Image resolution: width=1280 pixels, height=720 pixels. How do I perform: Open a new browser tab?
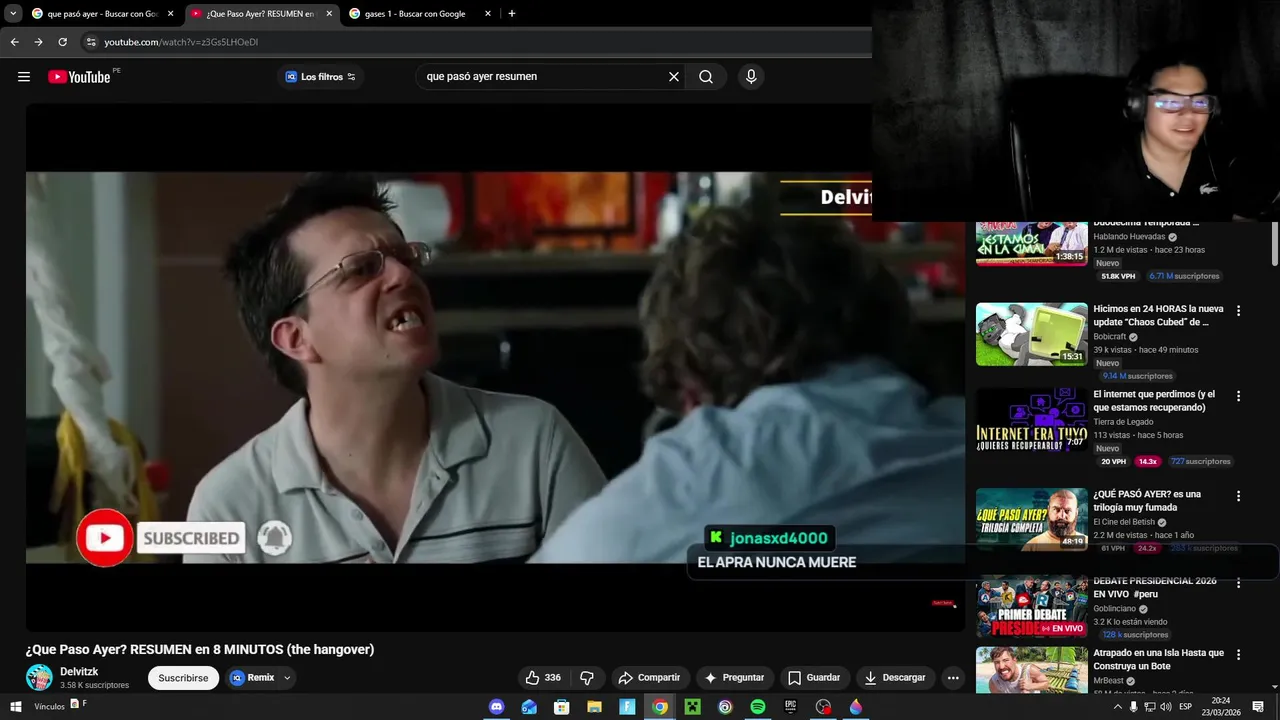coord(512,14)
